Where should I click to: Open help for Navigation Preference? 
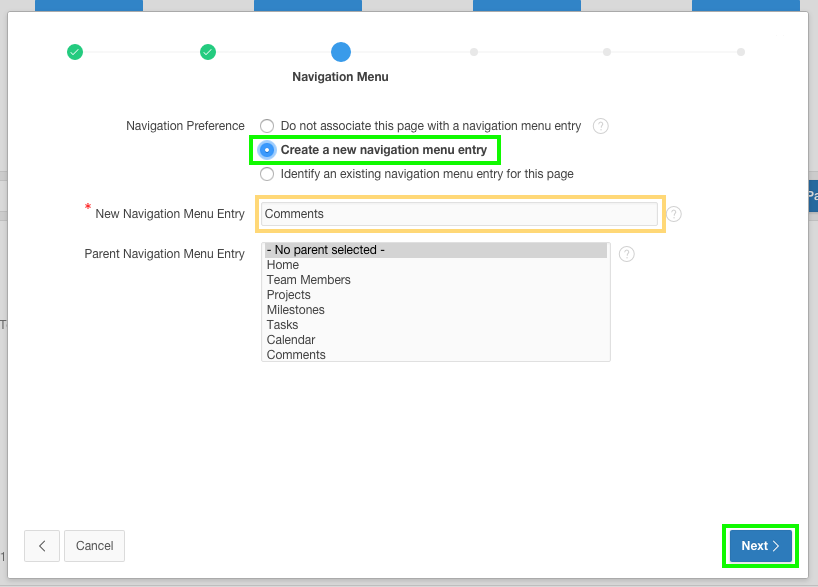tap(600, 126)
